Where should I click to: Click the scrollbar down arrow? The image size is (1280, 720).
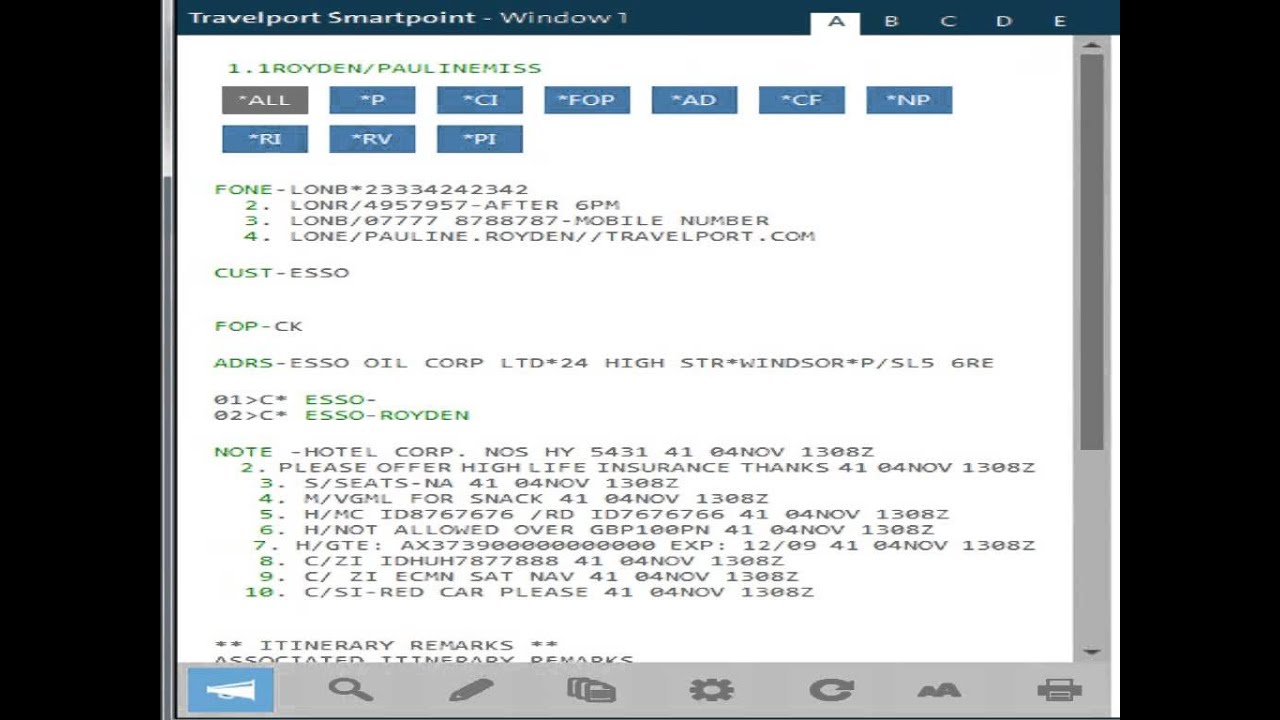1091,651
